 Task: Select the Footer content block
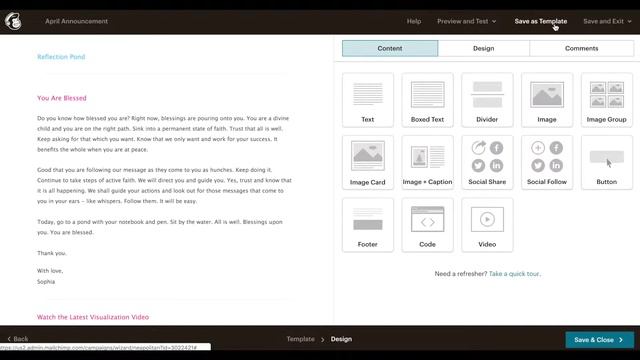(368, 225)
